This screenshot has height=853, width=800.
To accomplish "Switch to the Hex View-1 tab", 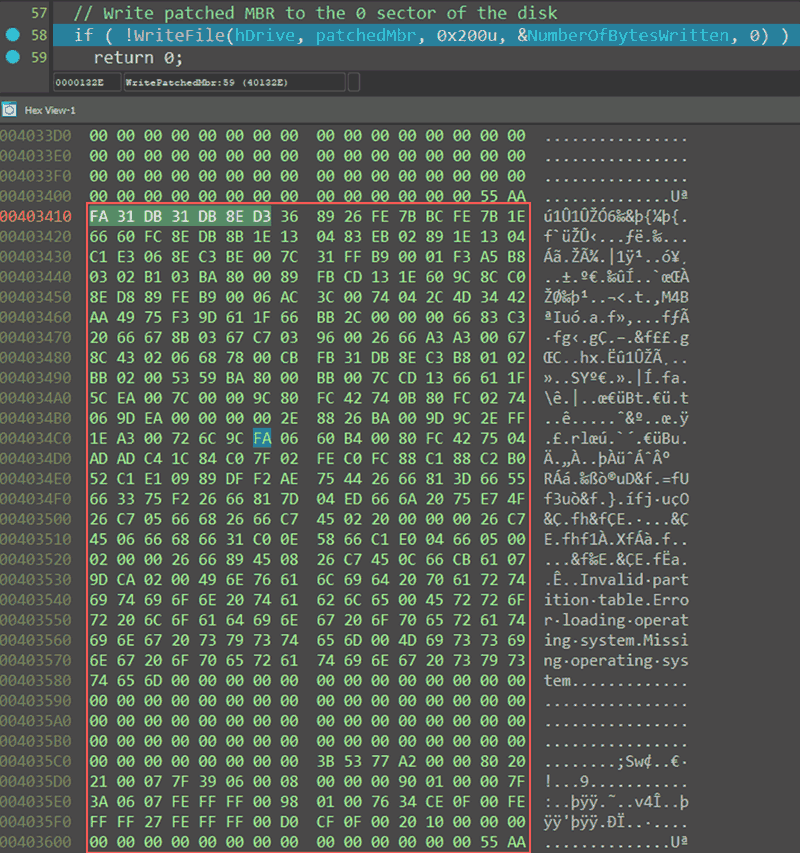I will click(x=49, y=108).
